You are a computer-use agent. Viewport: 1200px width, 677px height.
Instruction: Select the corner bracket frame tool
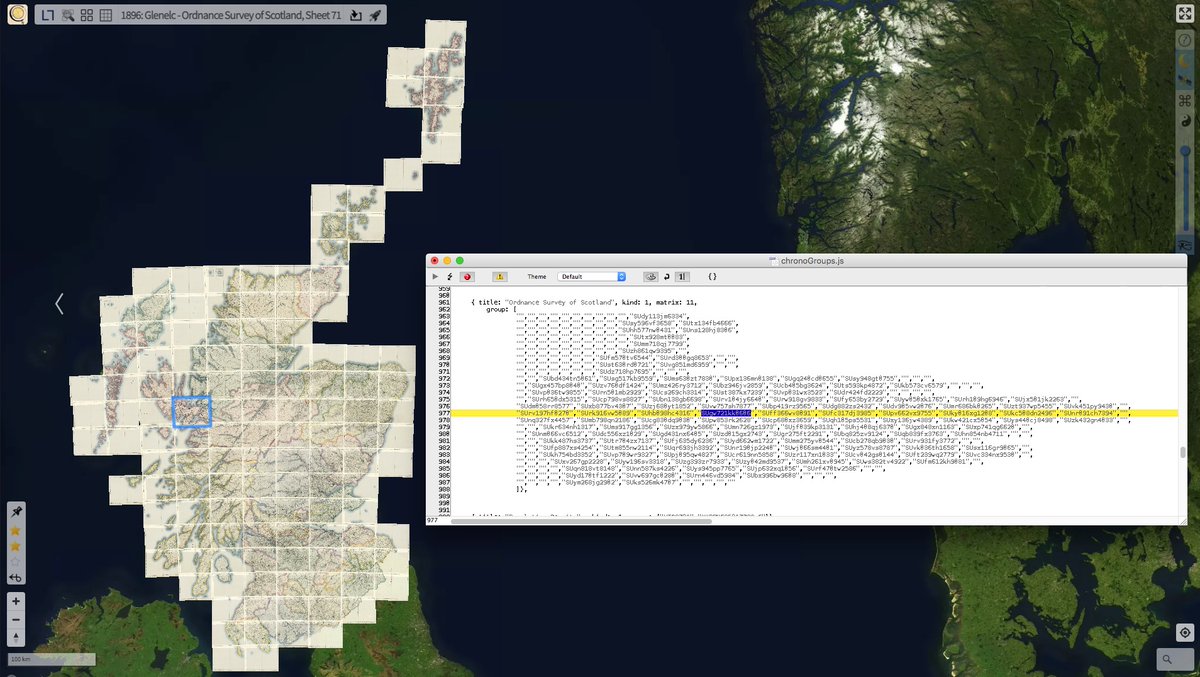[48, 16]
